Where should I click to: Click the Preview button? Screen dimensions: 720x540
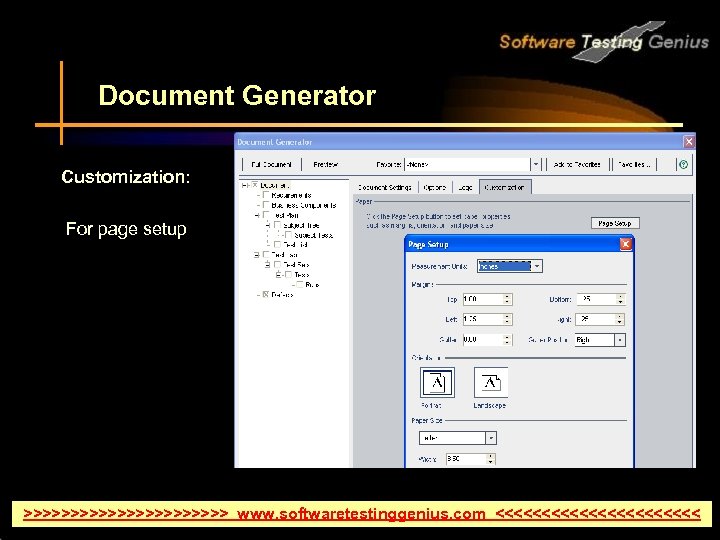[326, 164]
